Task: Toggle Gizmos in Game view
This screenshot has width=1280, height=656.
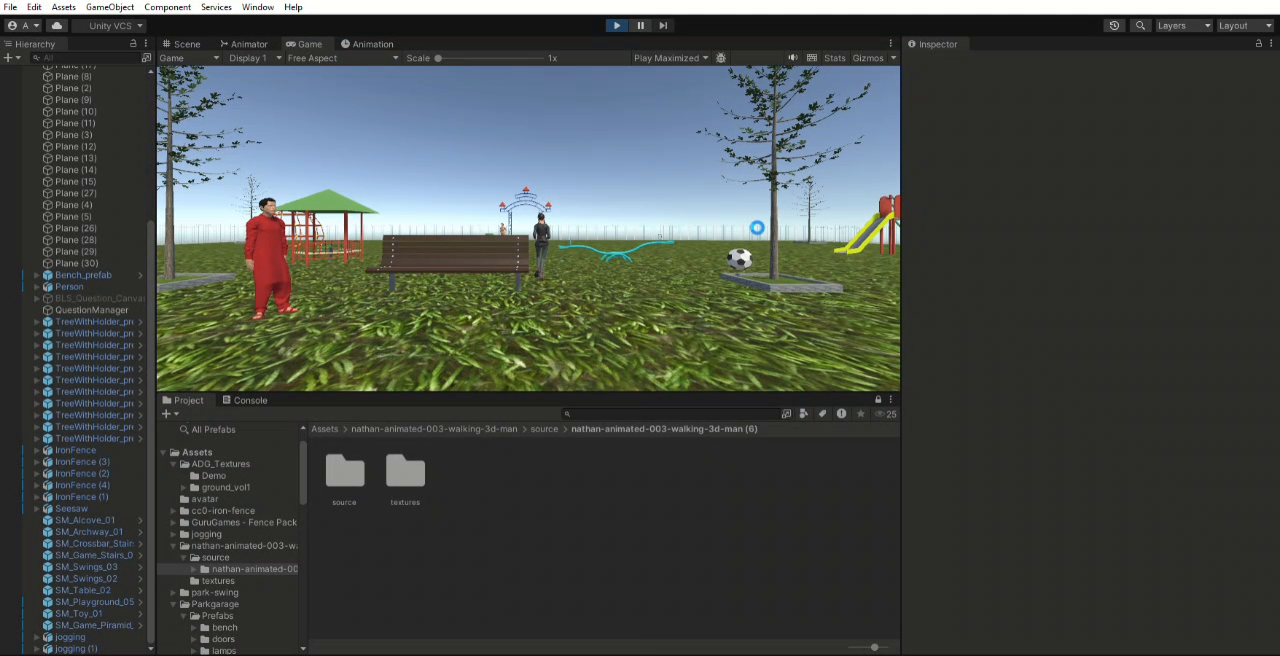Action: [x=868, y=58]
